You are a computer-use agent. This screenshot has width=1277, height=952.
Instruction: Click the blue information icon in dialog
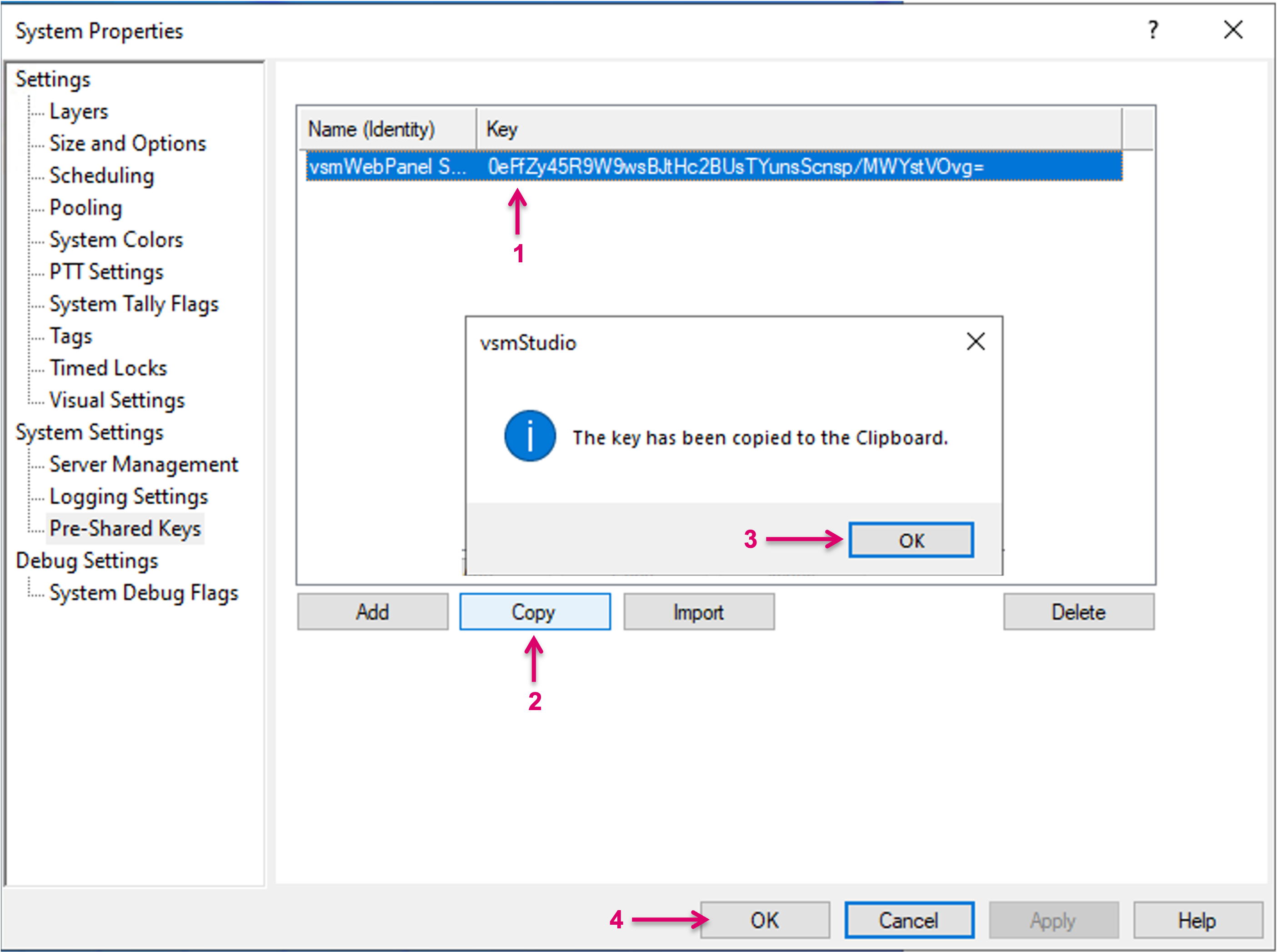530,436
